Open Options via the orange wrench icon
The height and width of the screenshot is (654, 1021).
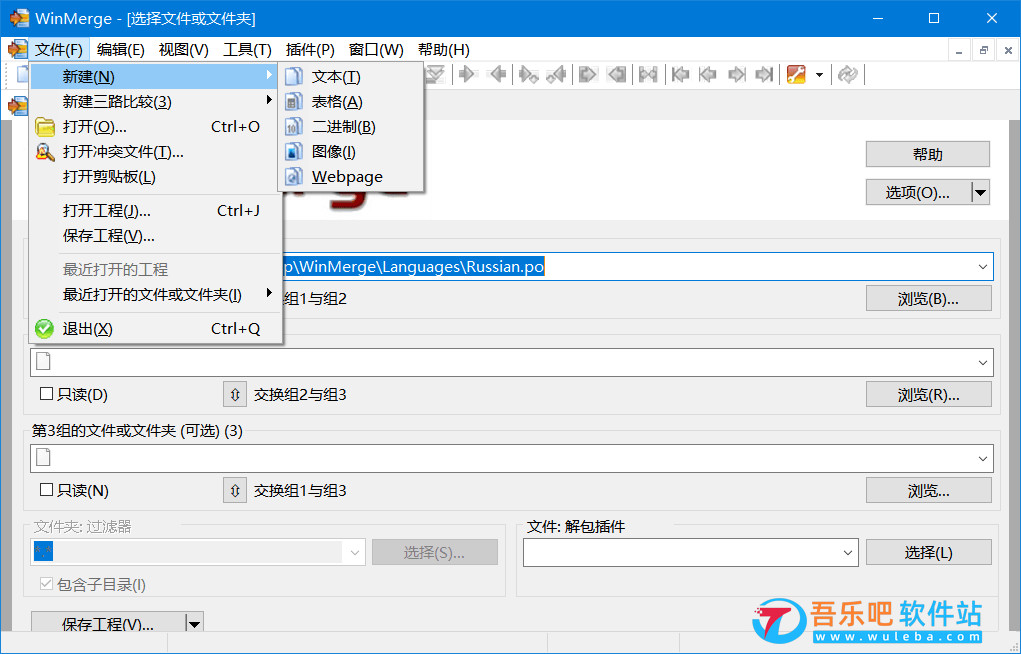tap(796, 75)
